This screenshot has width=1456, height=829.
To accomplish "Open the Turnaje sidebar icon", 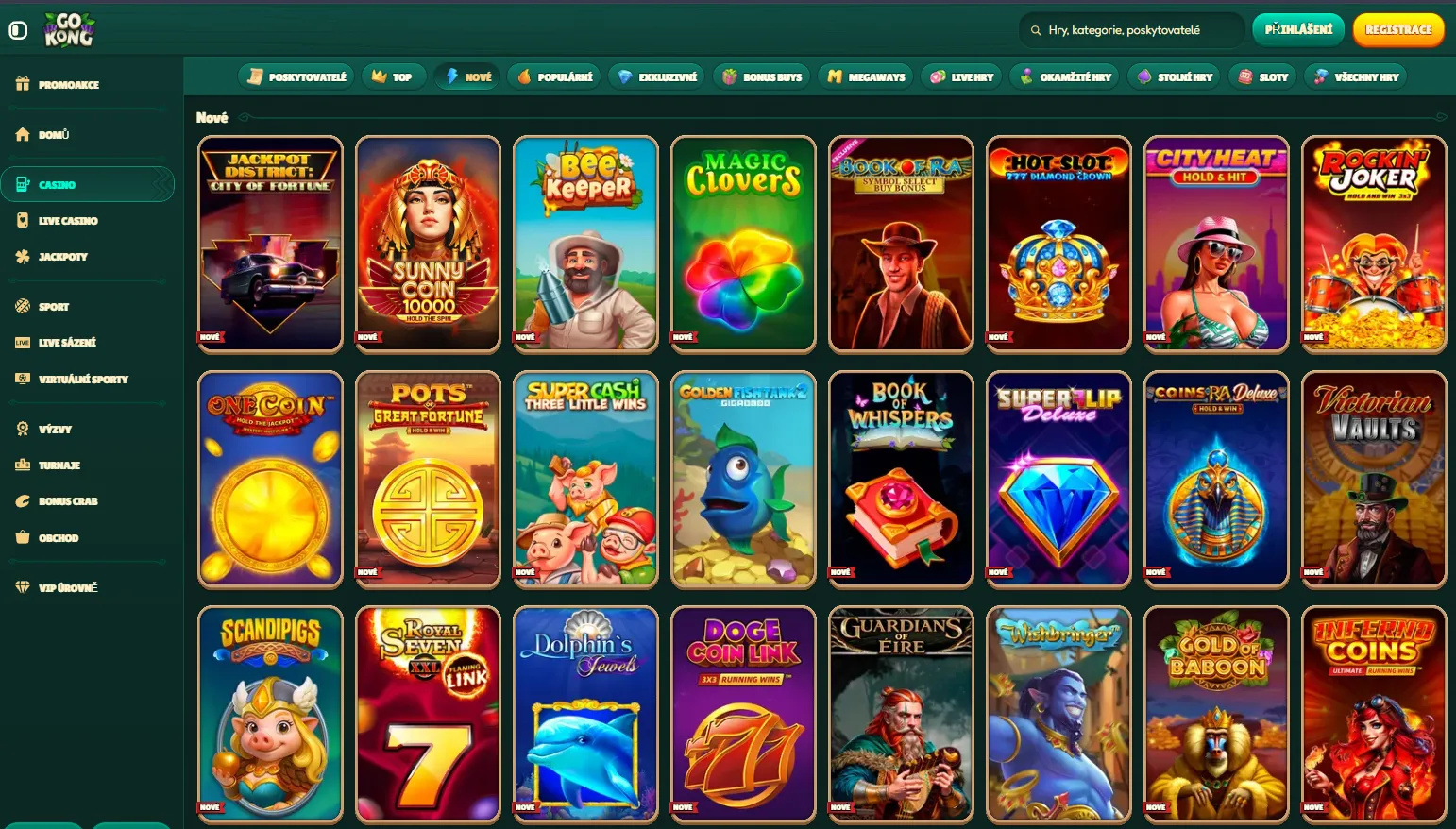I will click(x=23, y=465).
